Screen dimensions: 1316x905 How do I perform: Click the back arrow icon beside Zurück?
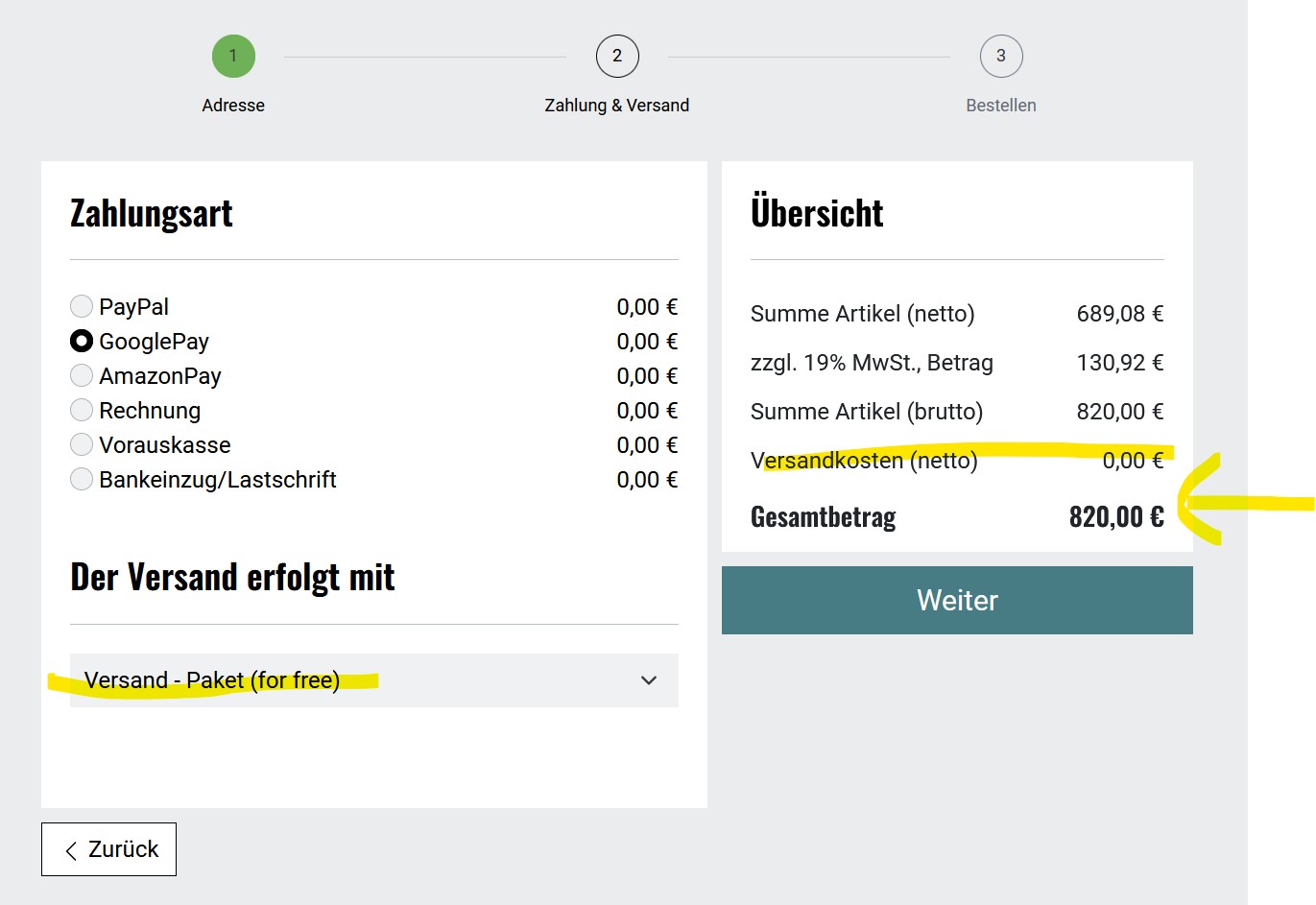click(x=71, y=850)
